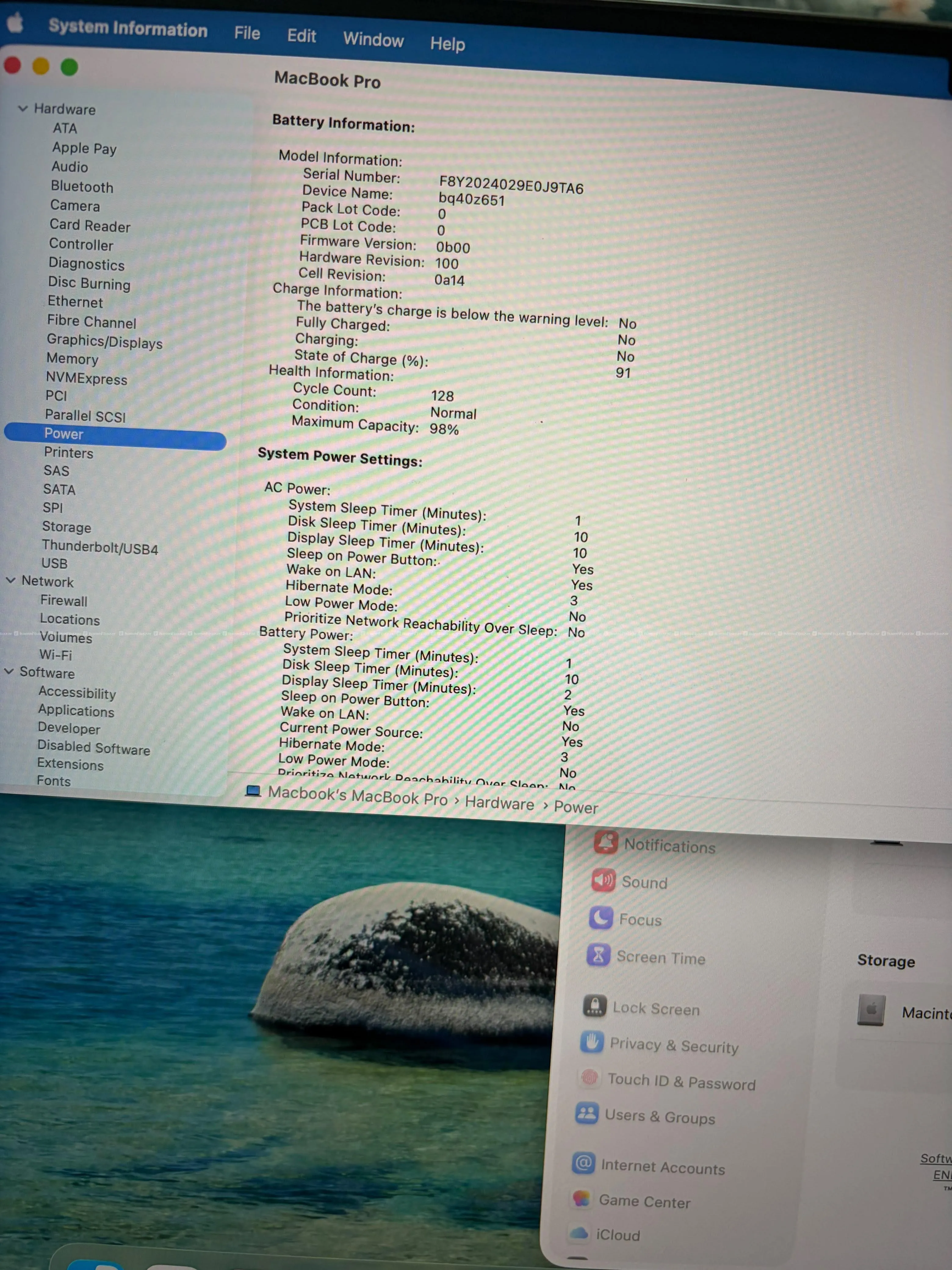952x1270 pixels.
Task: Click the Cycle Count value 128
Action: (x=442, y=396)
